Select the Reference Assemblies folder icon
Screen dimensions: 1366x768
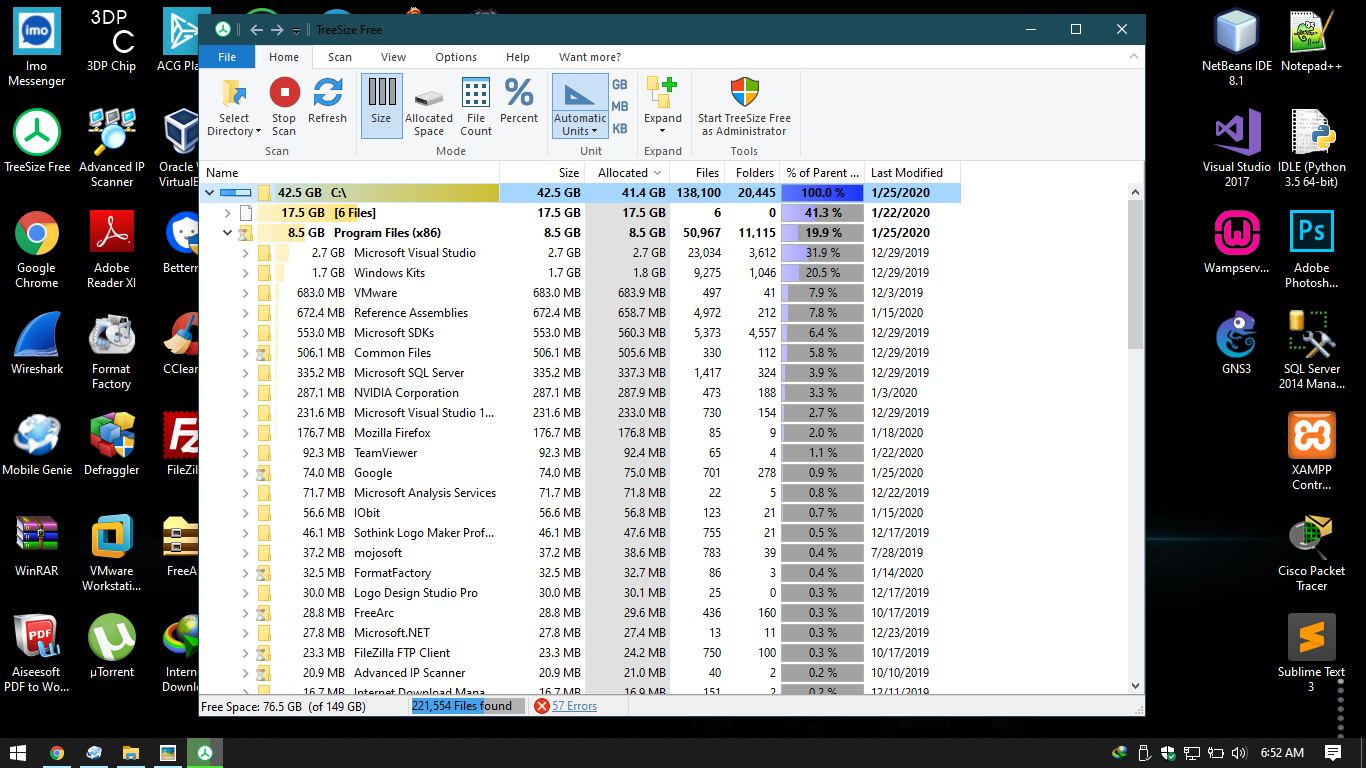click(264, 313)
